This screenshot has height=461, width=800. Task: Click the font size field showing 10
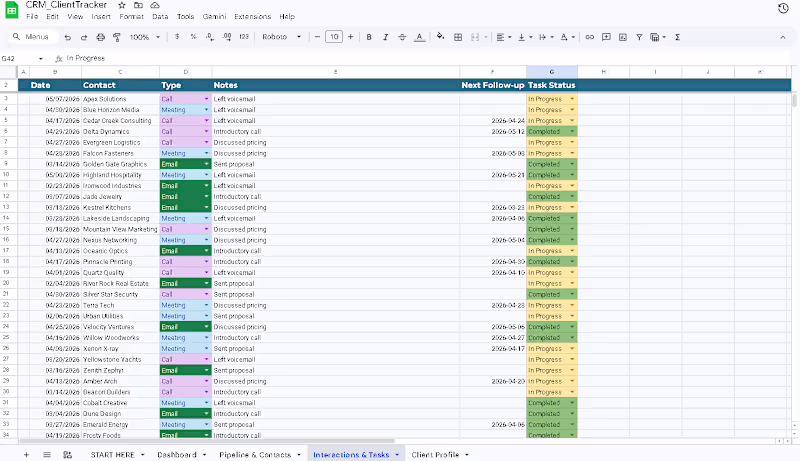tap(334, 37)
